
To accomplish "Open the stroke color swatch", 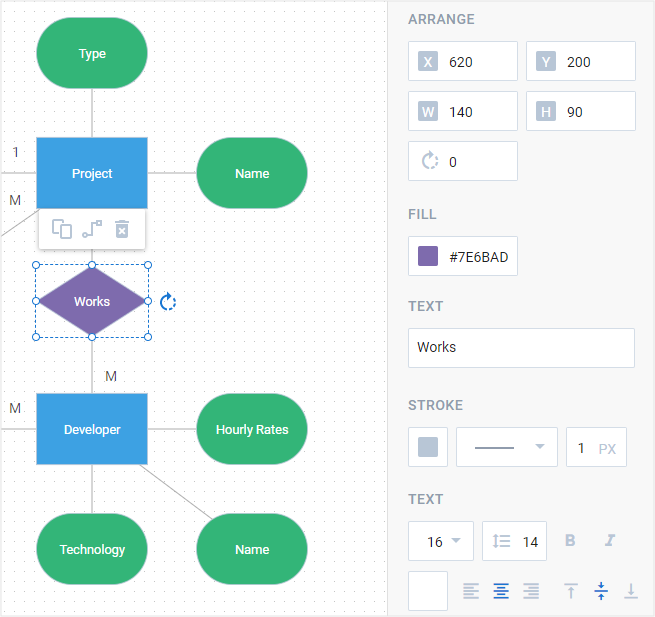I will pyautogui.click(x=428, y=447).
